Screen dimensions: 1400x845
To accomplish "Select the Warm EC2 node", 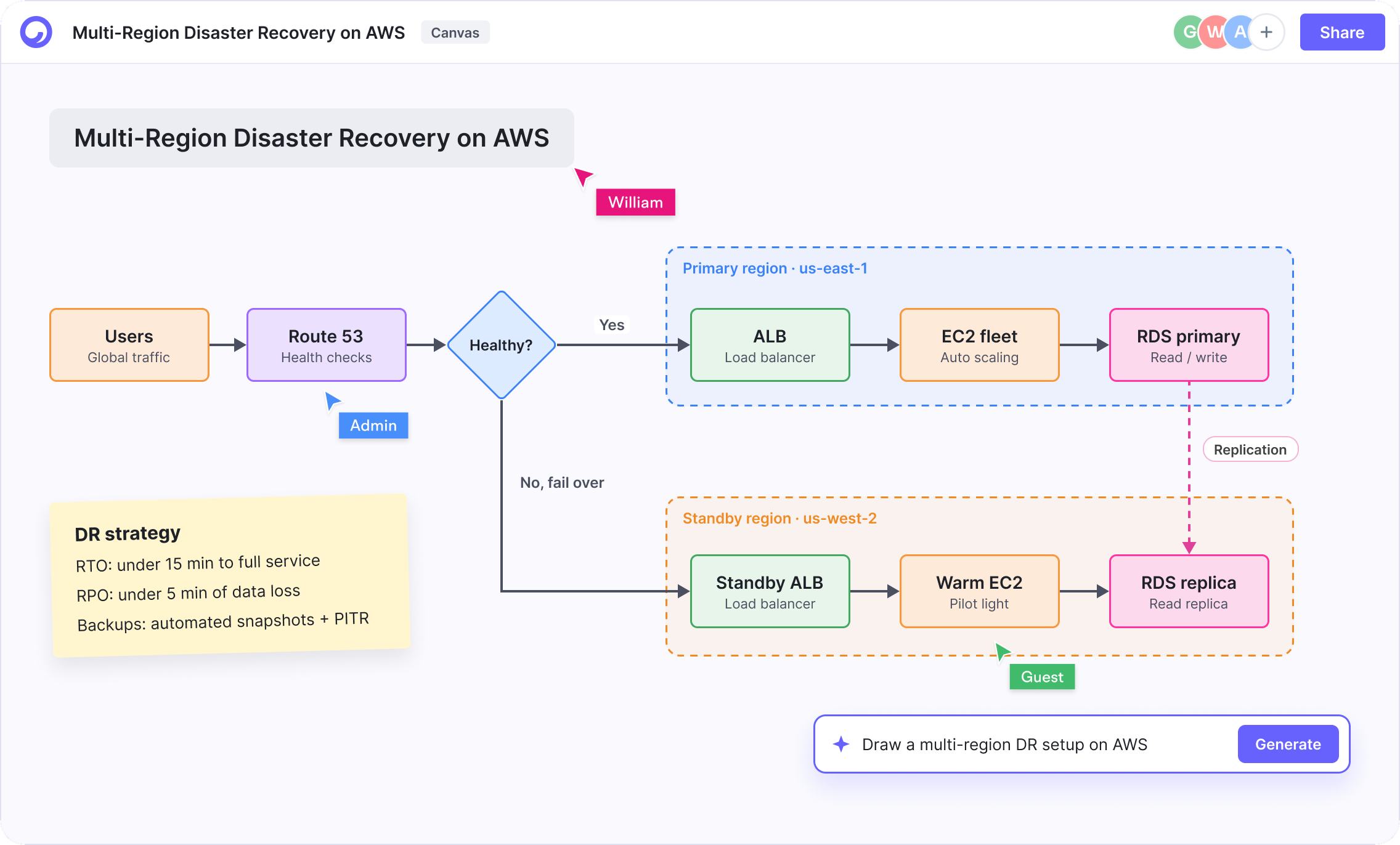I will [x=980, y=591].
